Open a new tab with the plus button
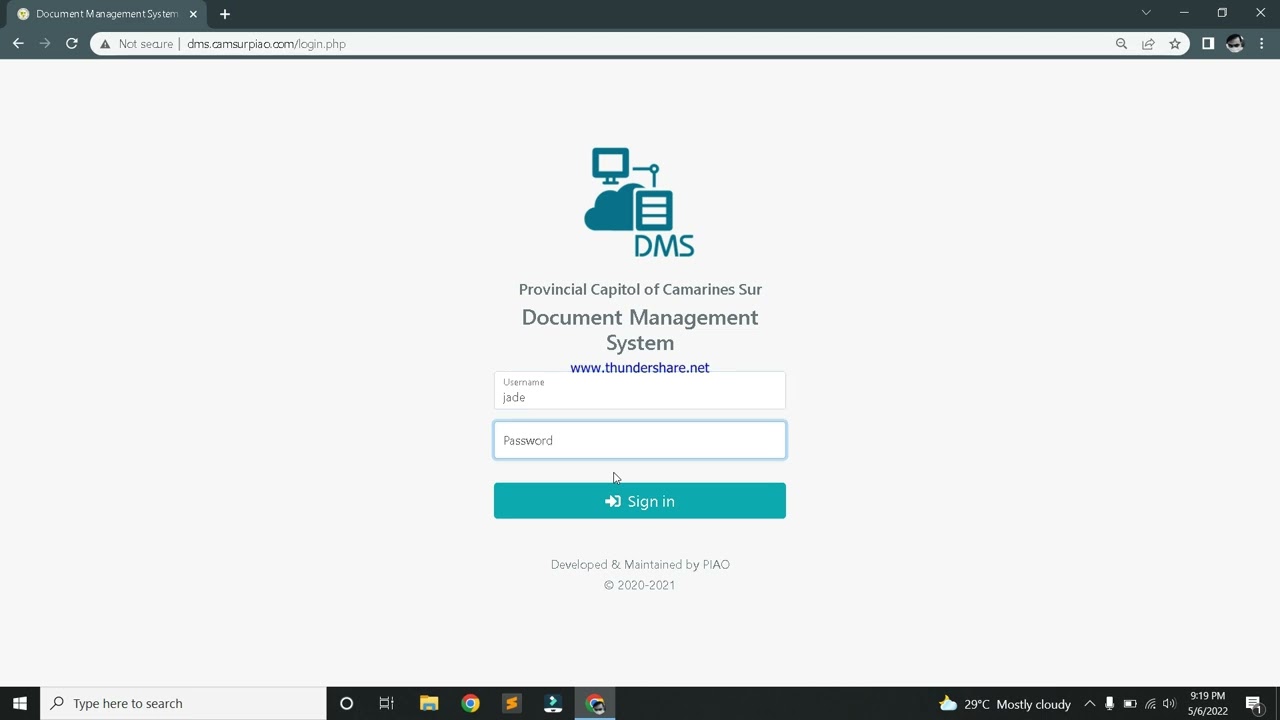This screenshot has width=1280, height=720. (x=225, y=14)
